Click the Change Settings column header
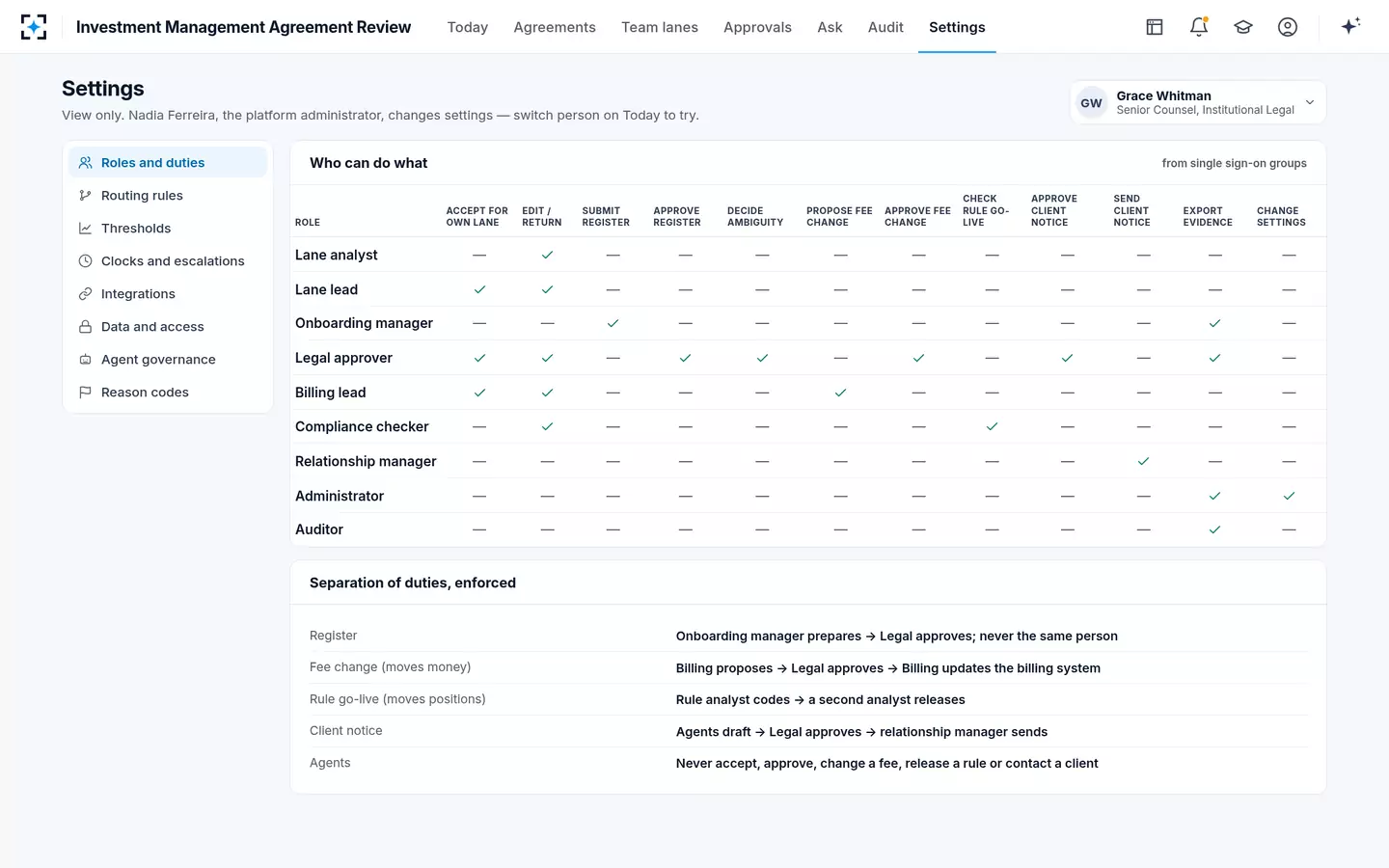Viewport: 1389px width, 868px height. tap(1281, 216)
